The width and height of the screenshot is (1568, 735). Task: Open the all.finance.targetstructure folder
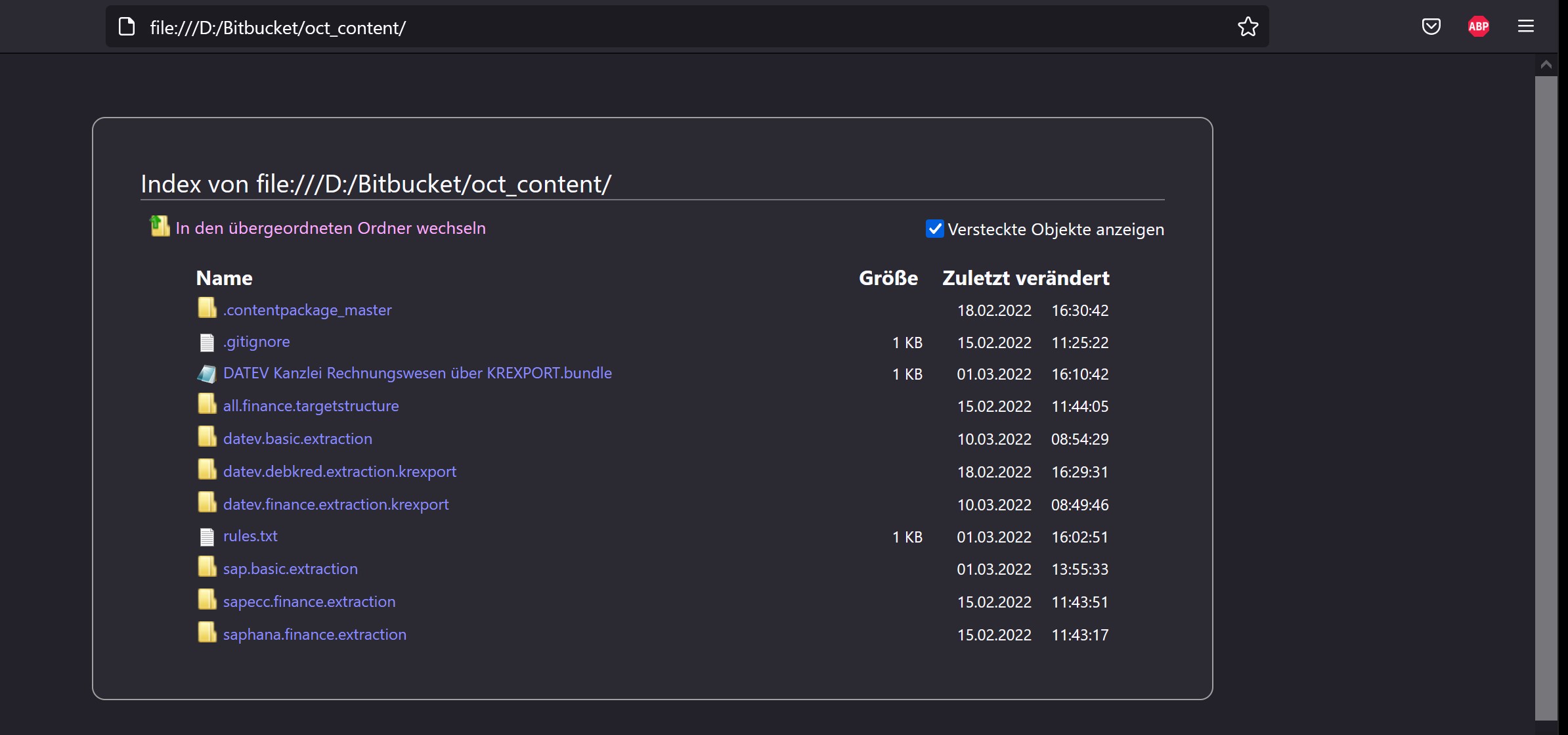click(x=311, y=406)
